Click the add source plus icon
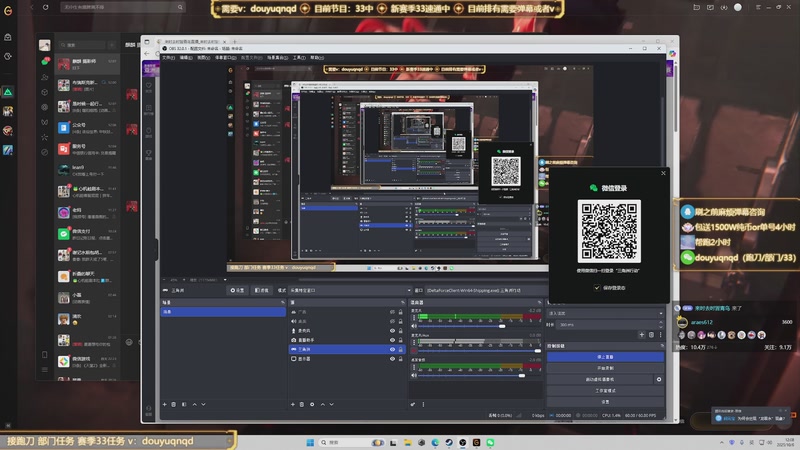 click(x=291, y=404)
